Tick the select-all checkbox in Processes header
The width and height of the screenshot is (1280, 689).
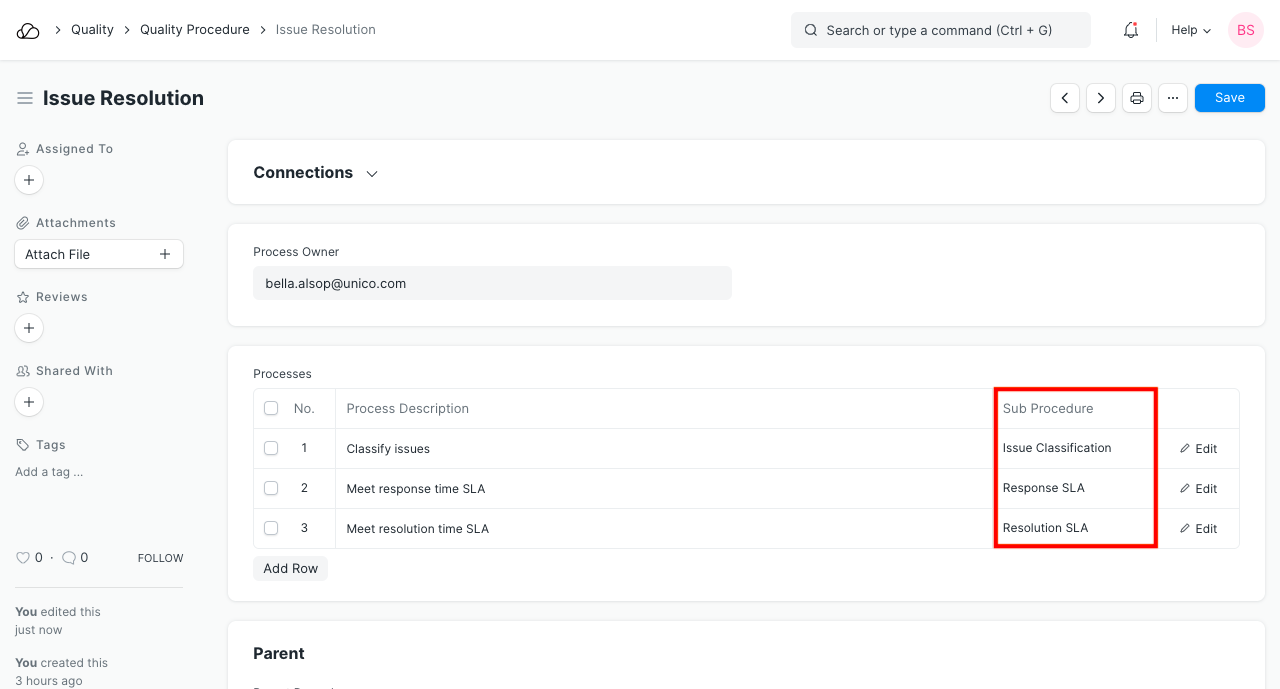click(x=271, y=408)
